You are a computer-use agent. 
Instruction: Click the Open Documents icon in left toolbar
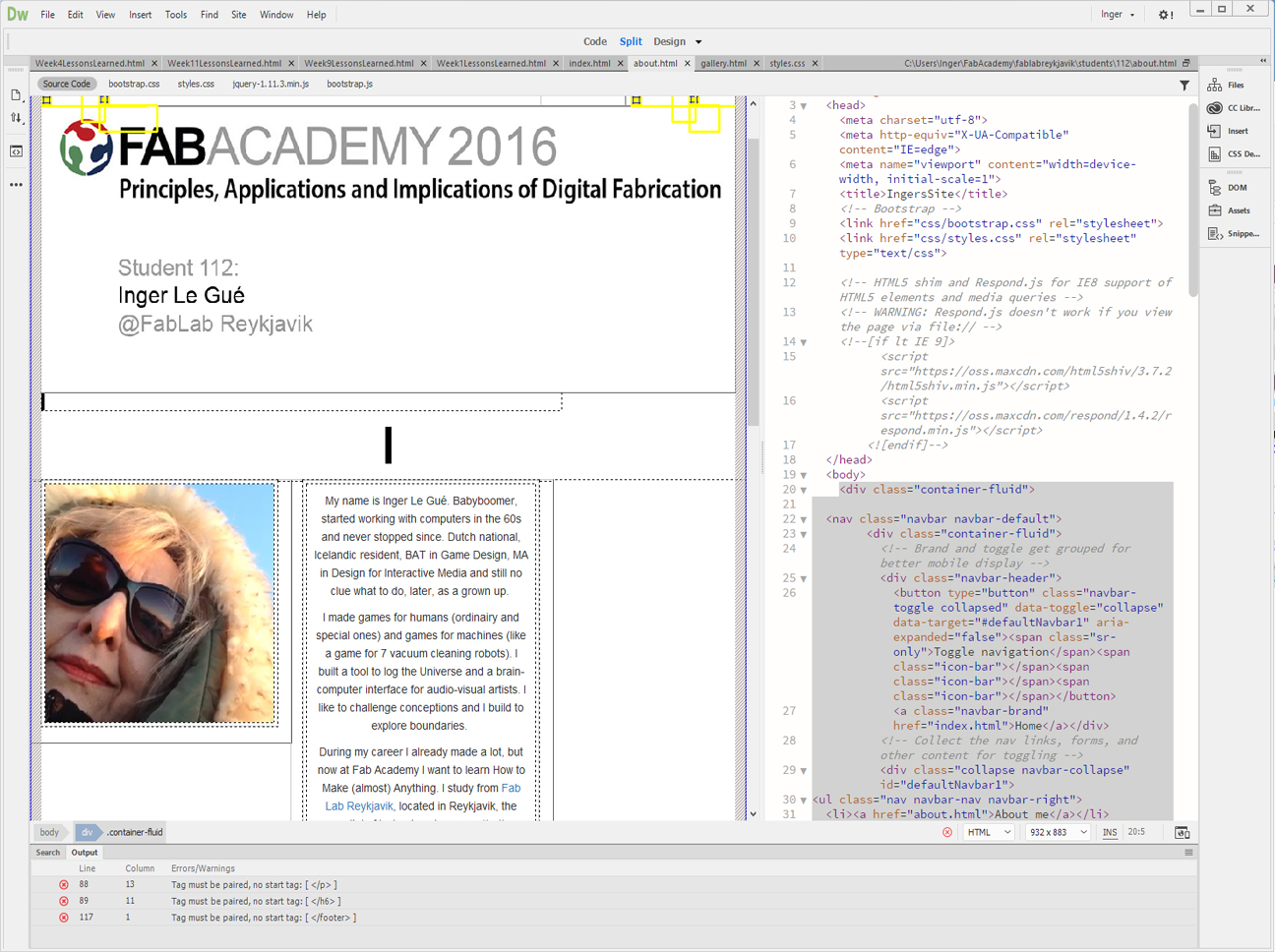coord(16,95)
